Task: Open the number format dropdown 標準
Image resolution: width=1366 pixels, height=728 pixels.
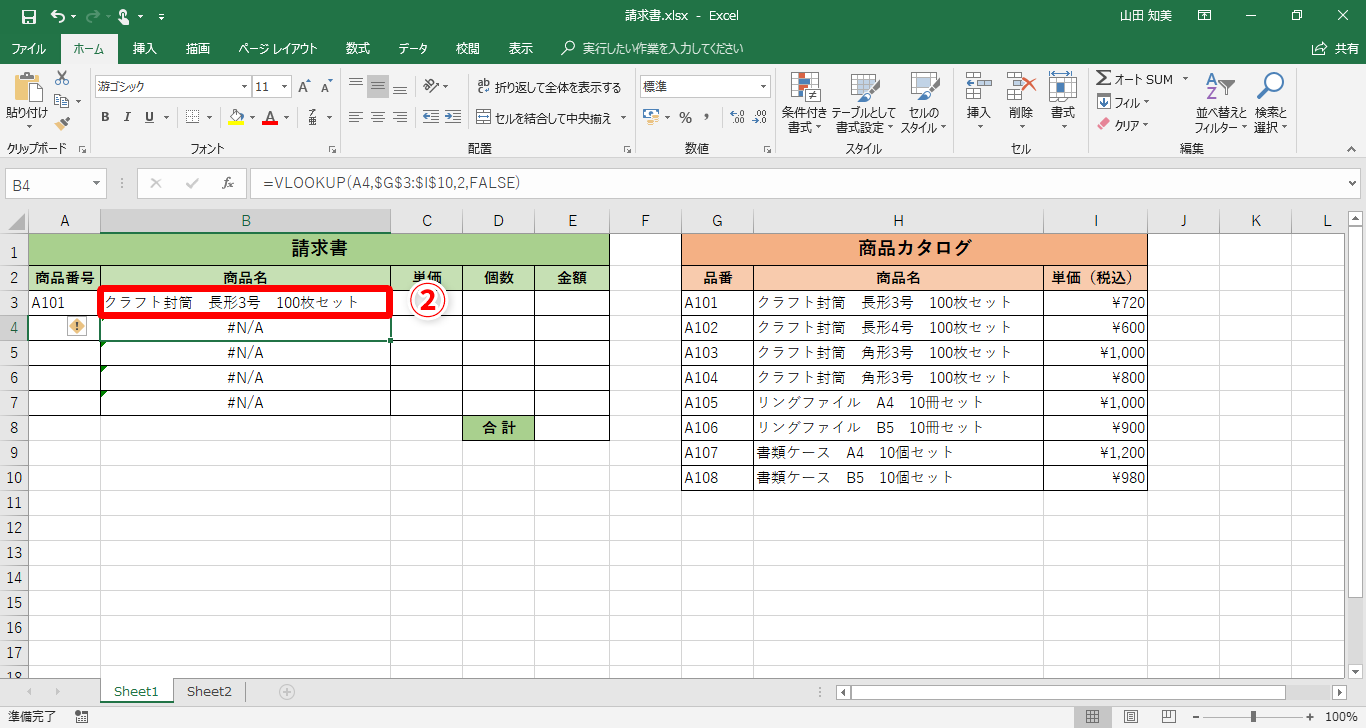Action: coord(764,87)
